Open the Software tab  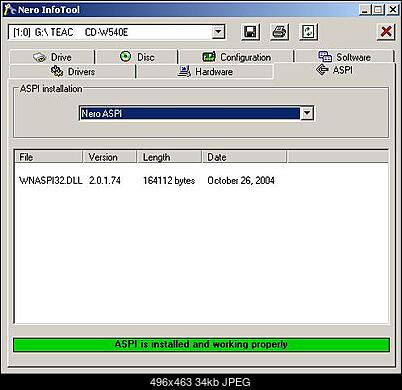click(x=344, y=57)
